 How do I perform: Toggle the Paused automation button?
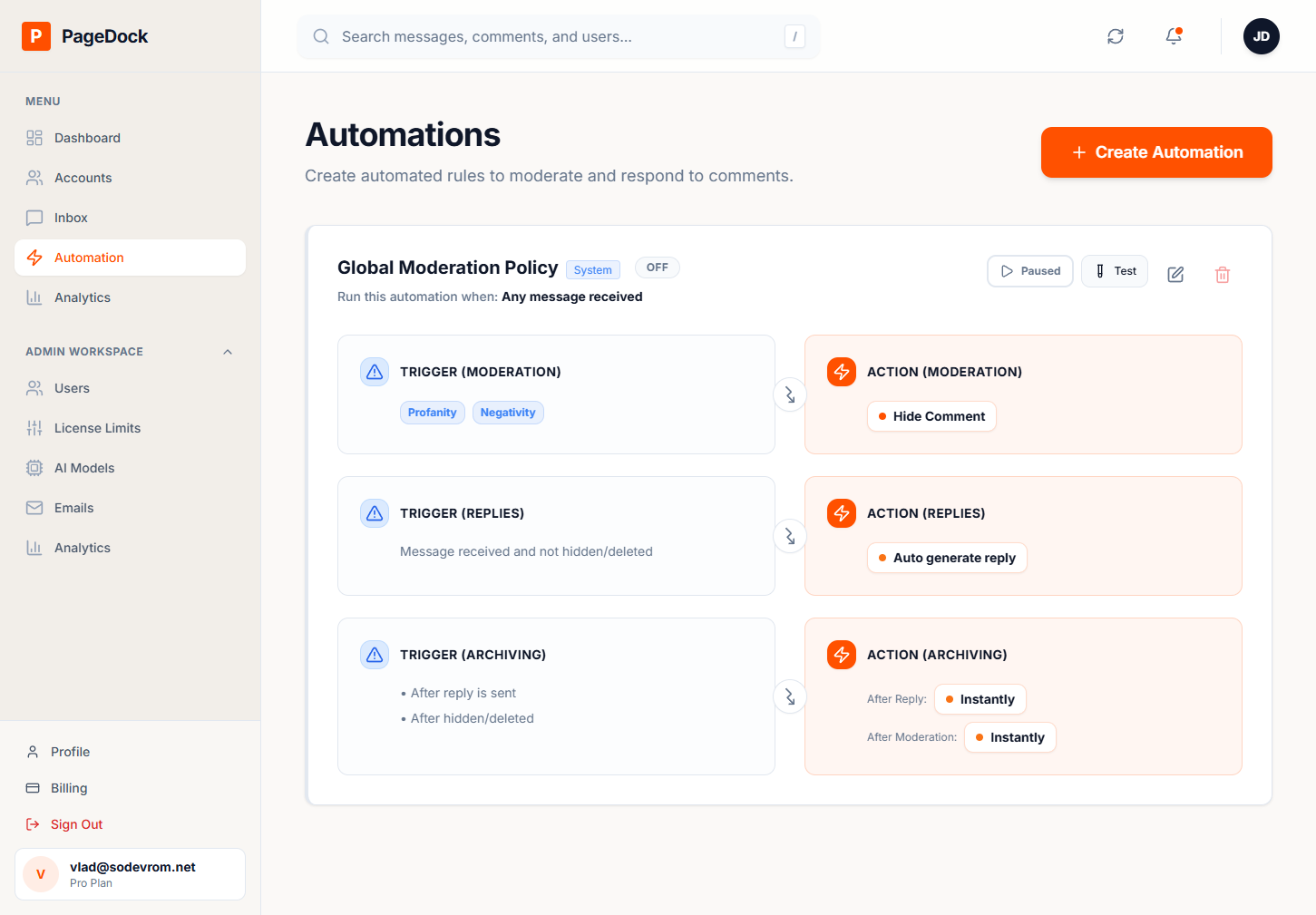click(x=1030, y=271)
